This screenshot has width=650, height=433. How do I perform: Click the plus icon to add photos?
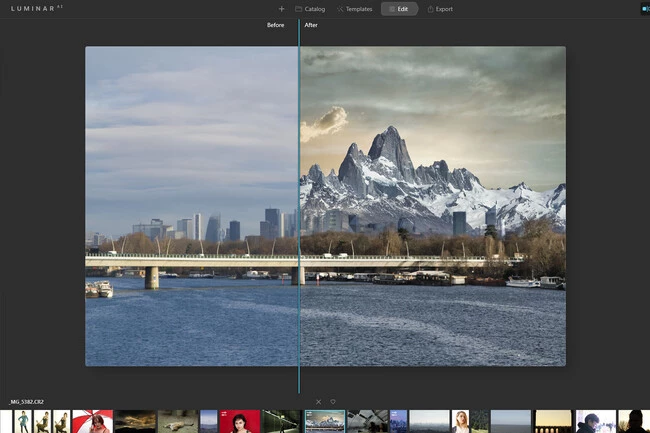281,9
